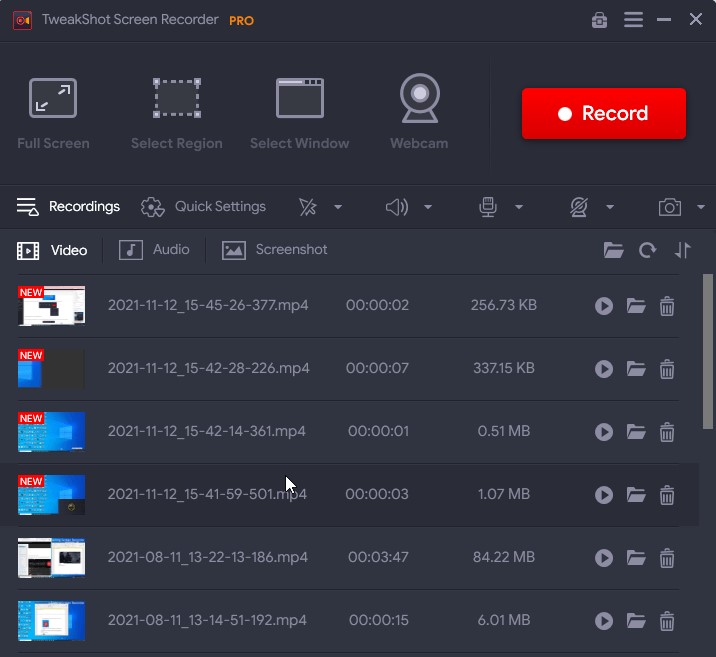The height and width of the screenshot is (657, 716).
Task: Open thumbnail of 15-42-14-361.mp4 recording
Action: (x=51, y=432)
